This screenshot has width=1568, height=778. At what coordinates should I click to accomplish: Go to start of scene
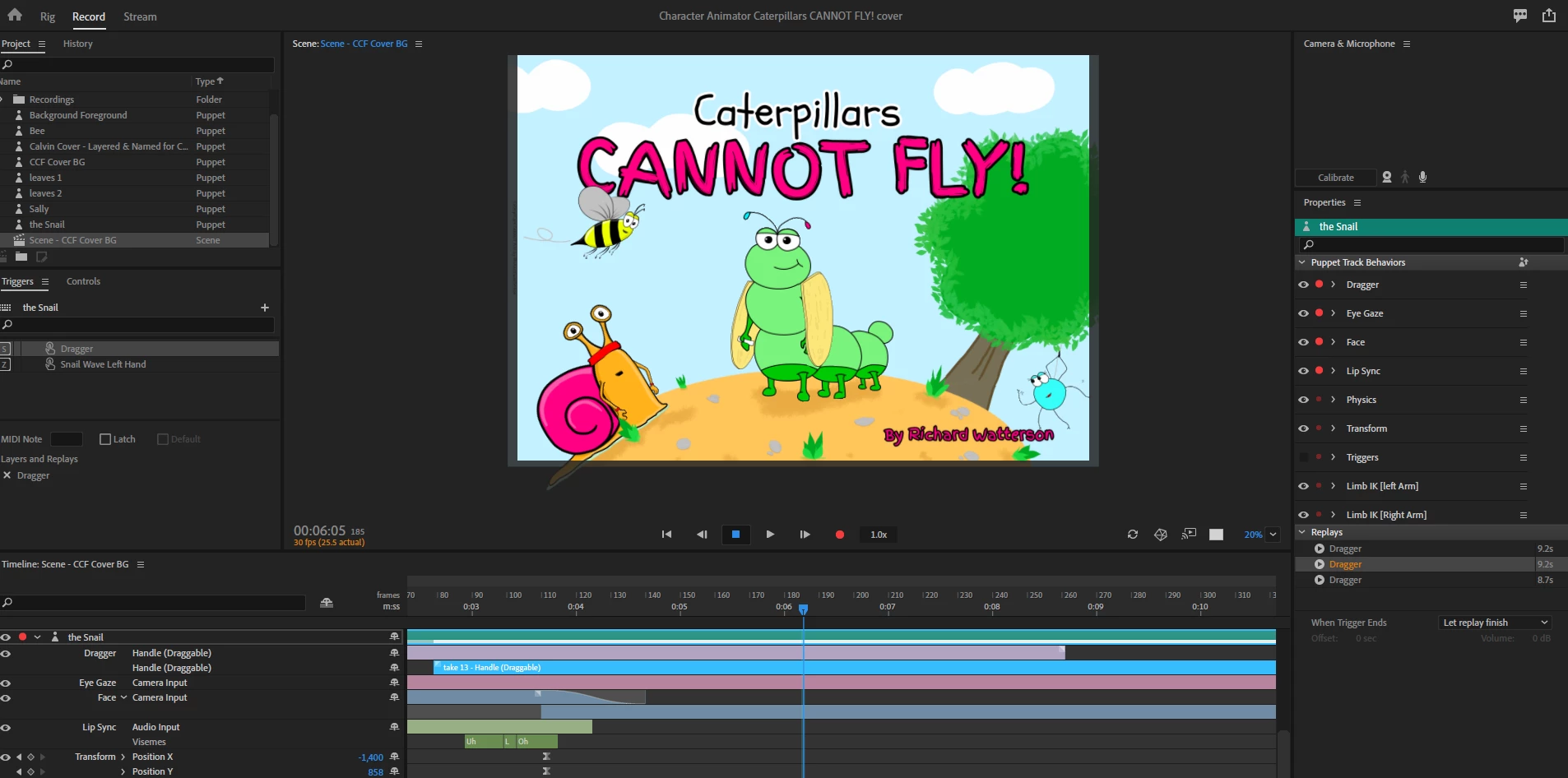[x=666, y=535]
